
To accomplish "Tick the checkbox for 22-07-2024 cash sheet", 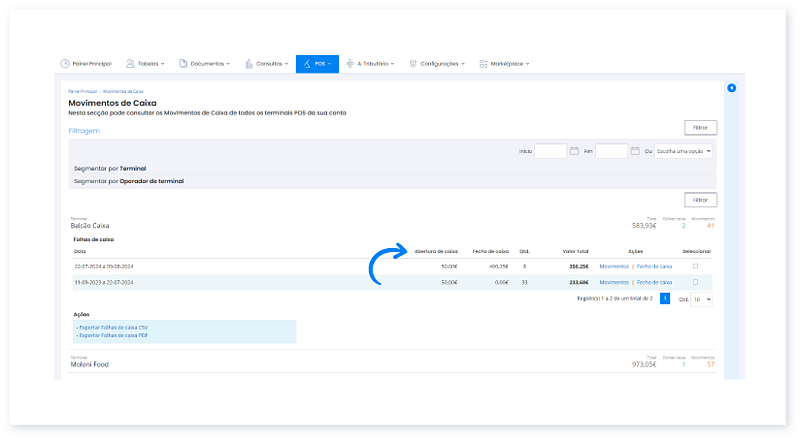I will pyautogui.click(x=695, y=267).
